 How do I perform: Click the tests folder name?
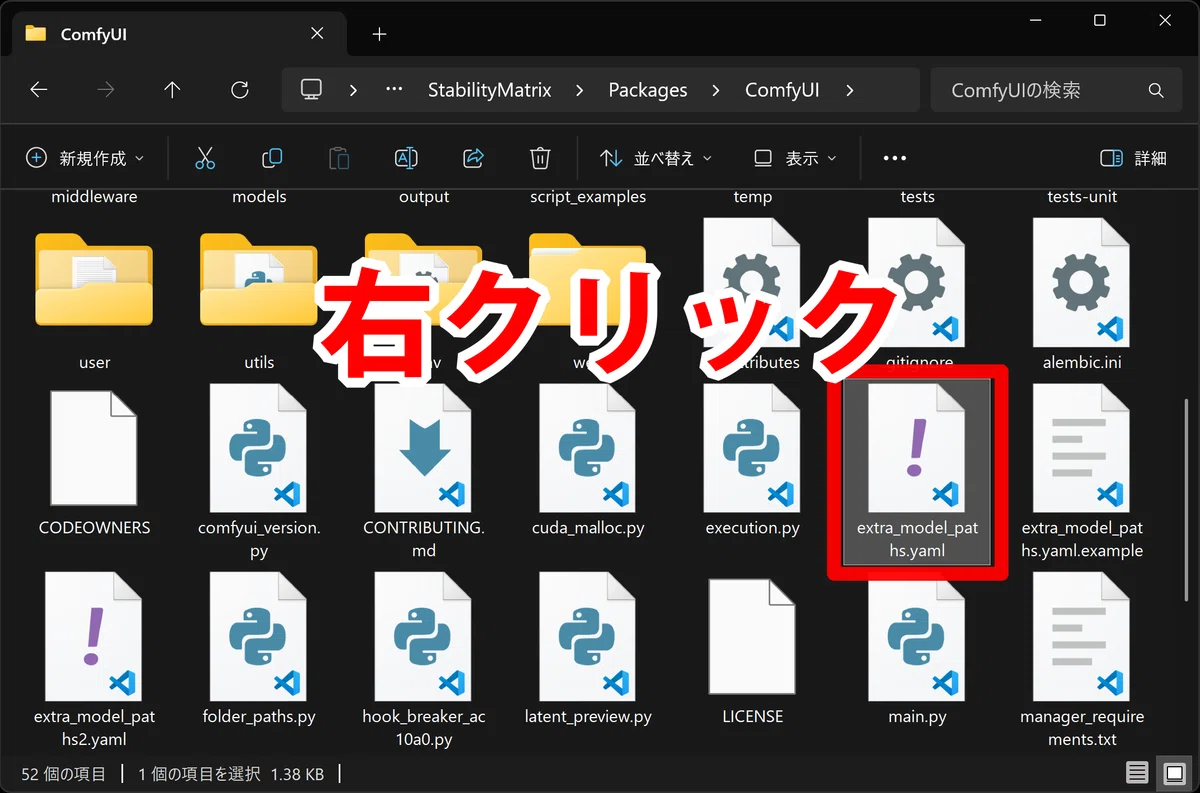(x=917, y=197)
